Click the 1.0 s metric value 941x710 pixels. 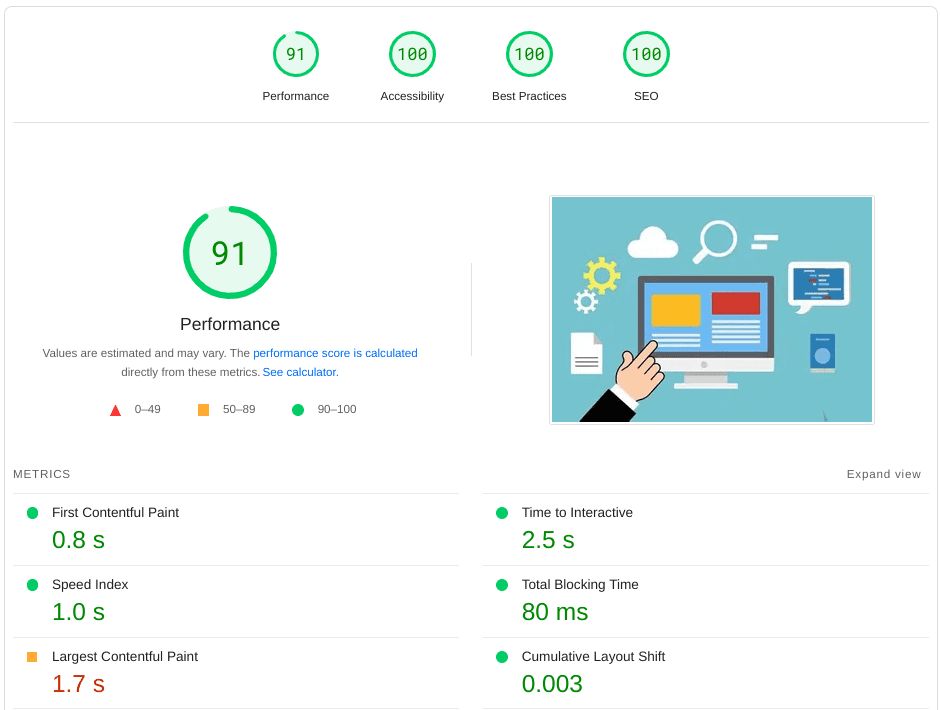pos(78,612)
